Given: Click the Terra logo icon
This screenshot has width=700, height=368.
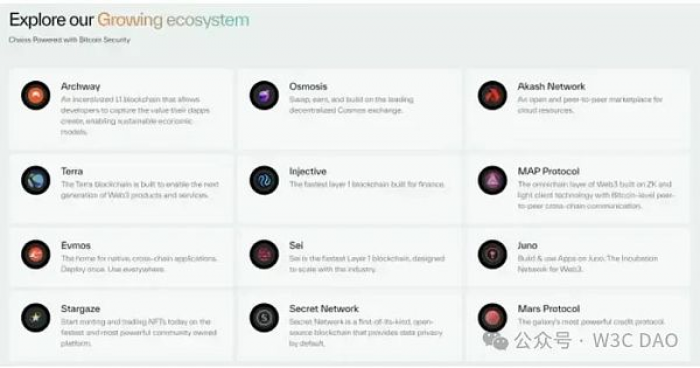Looking at the screenshot, I should coord(36,180).
